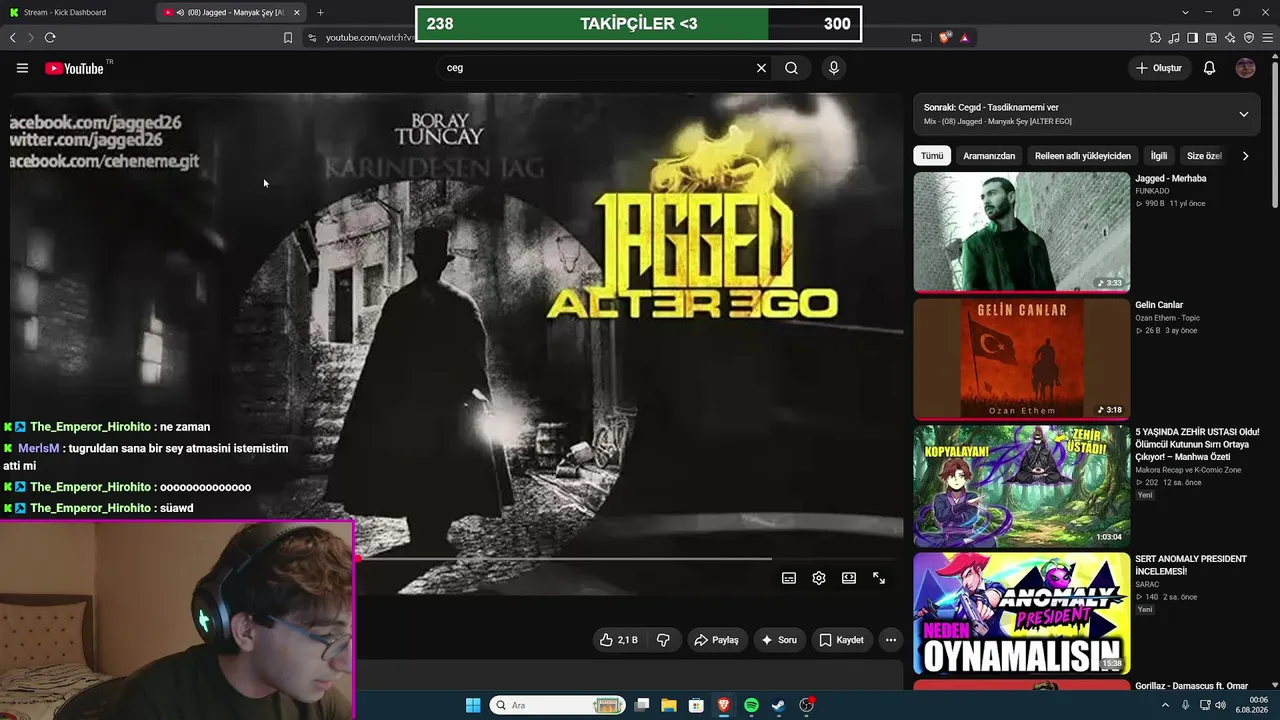1280x720 pixels.
Task: Open the Zehir Ustası manhwa thumbnail
Action: [x=1022, y=486]
